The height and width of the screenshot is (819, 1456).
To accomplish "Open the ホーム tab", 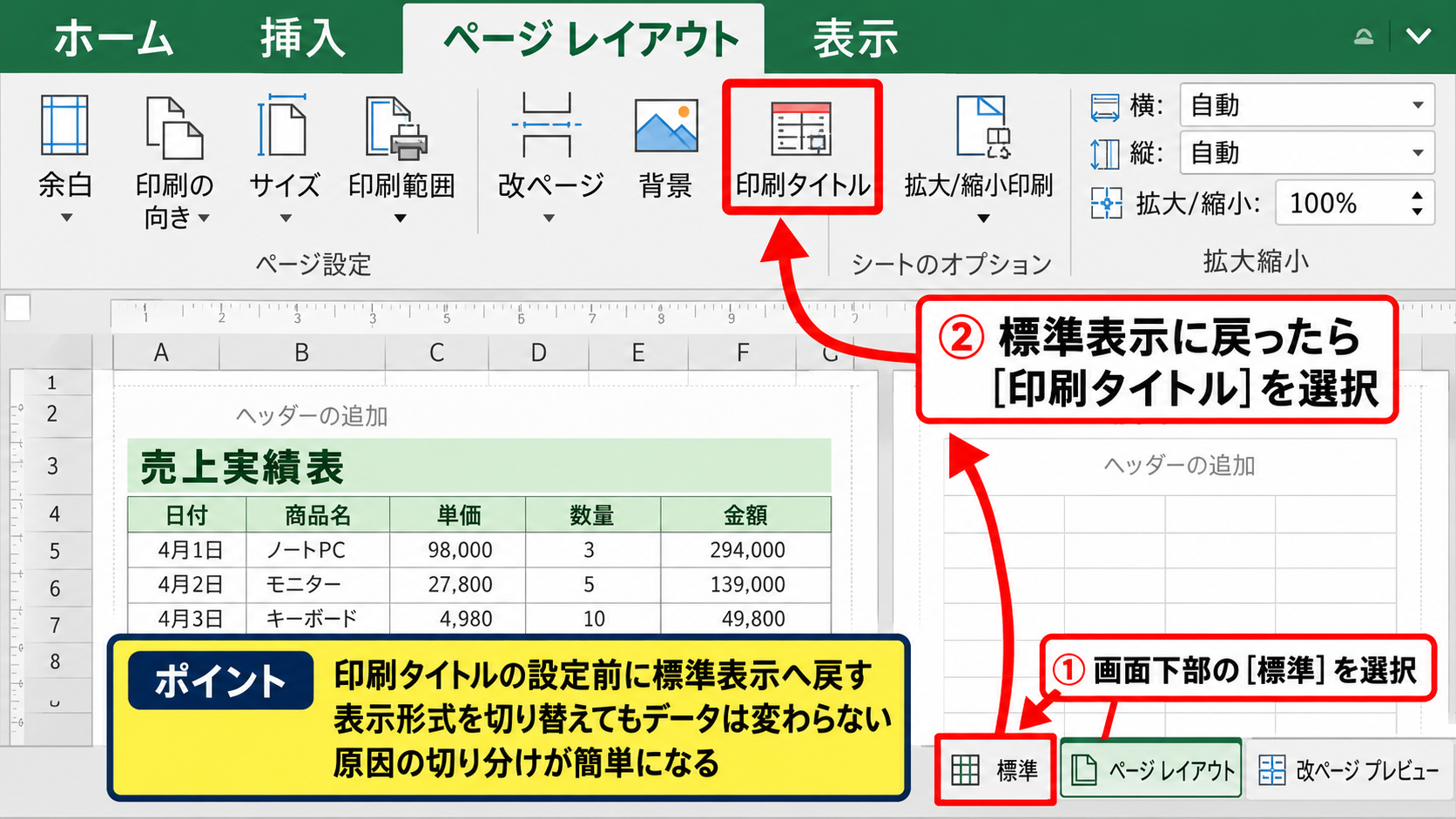I will click(x=114, y=39).
